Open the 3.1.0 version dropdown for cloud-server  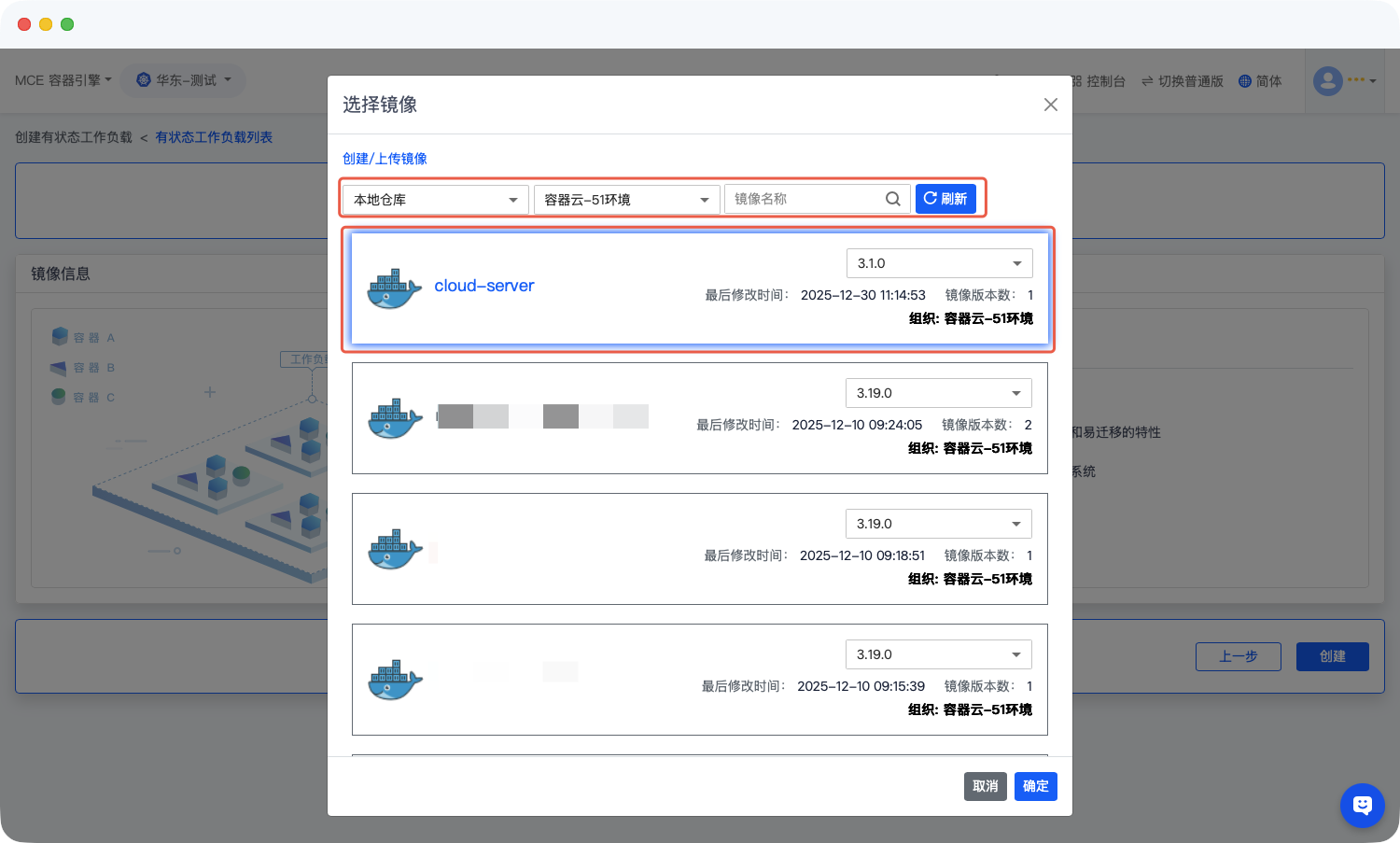[x=939, y=263]
